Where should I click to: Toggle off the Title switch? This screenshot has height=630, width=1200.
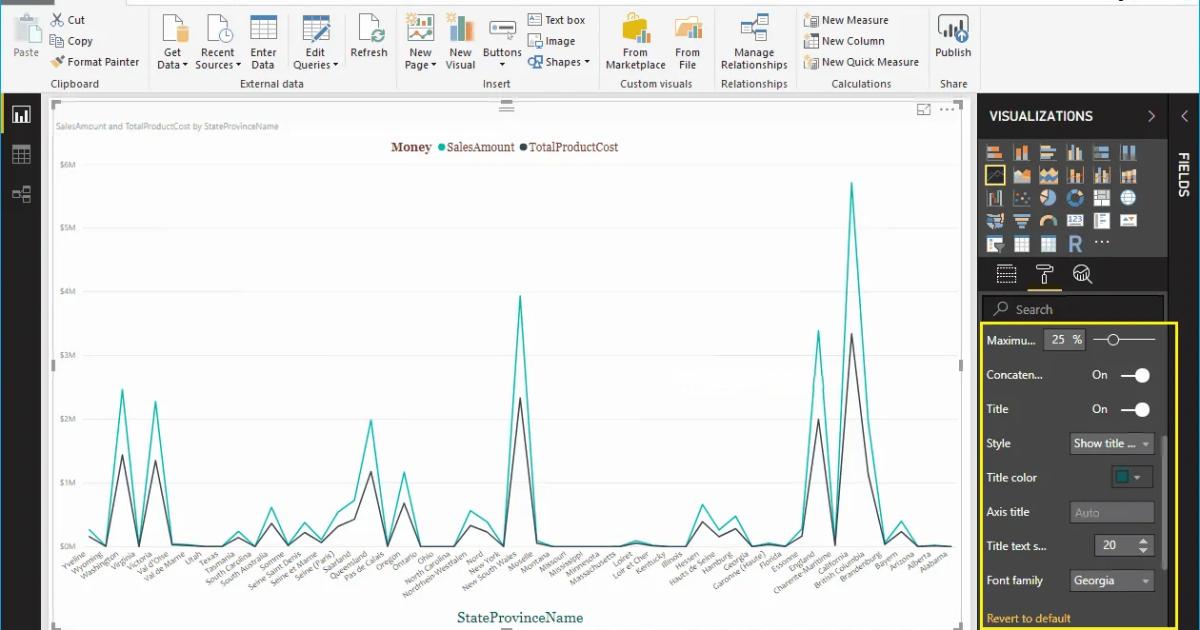tap(1135, 409)
